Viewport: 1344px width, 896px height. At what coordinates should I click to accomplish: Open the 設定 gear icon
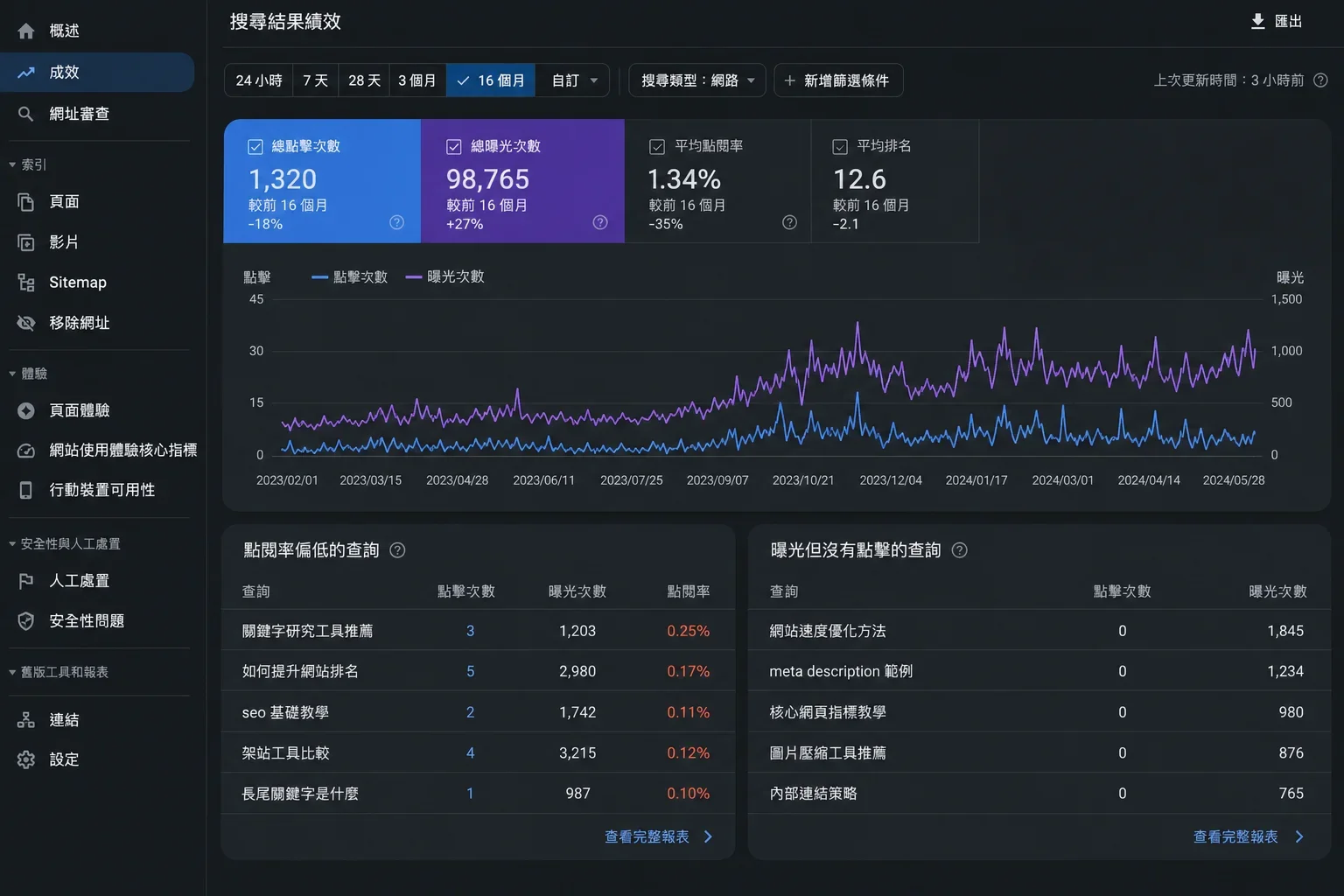coord(26,759)
